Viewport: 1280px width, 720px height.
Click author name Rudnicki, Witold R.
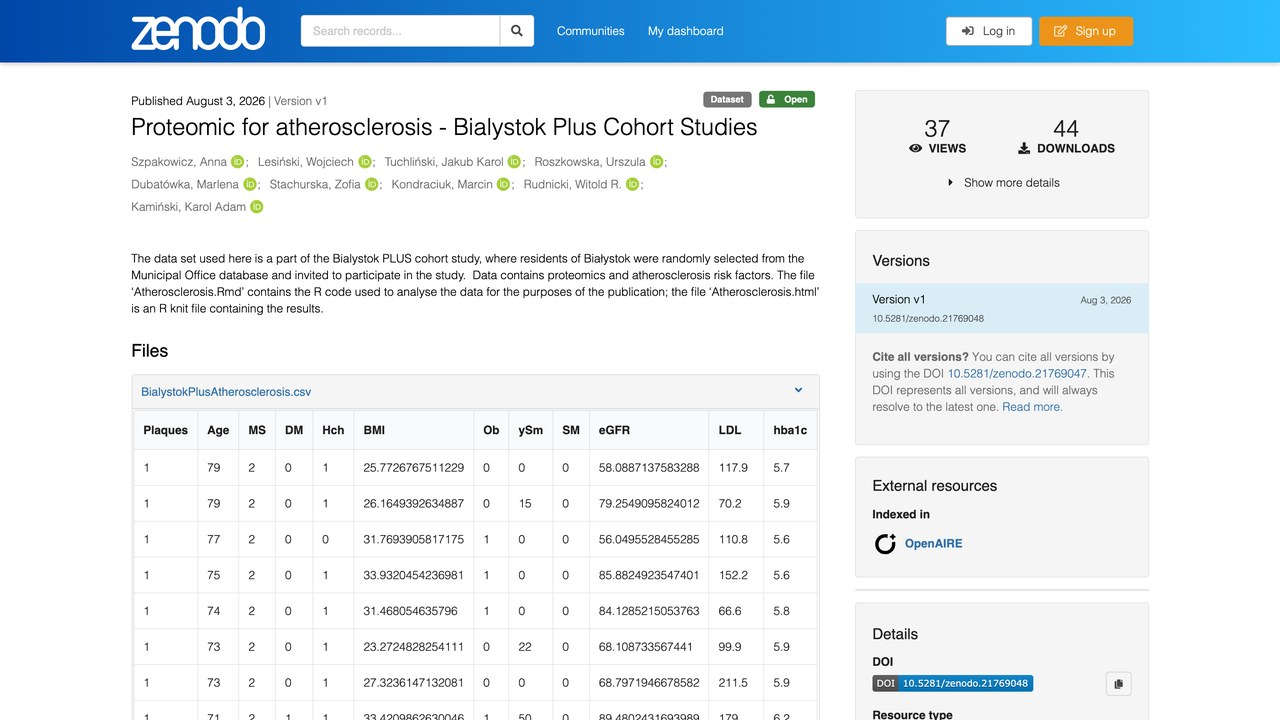point(573,185)
